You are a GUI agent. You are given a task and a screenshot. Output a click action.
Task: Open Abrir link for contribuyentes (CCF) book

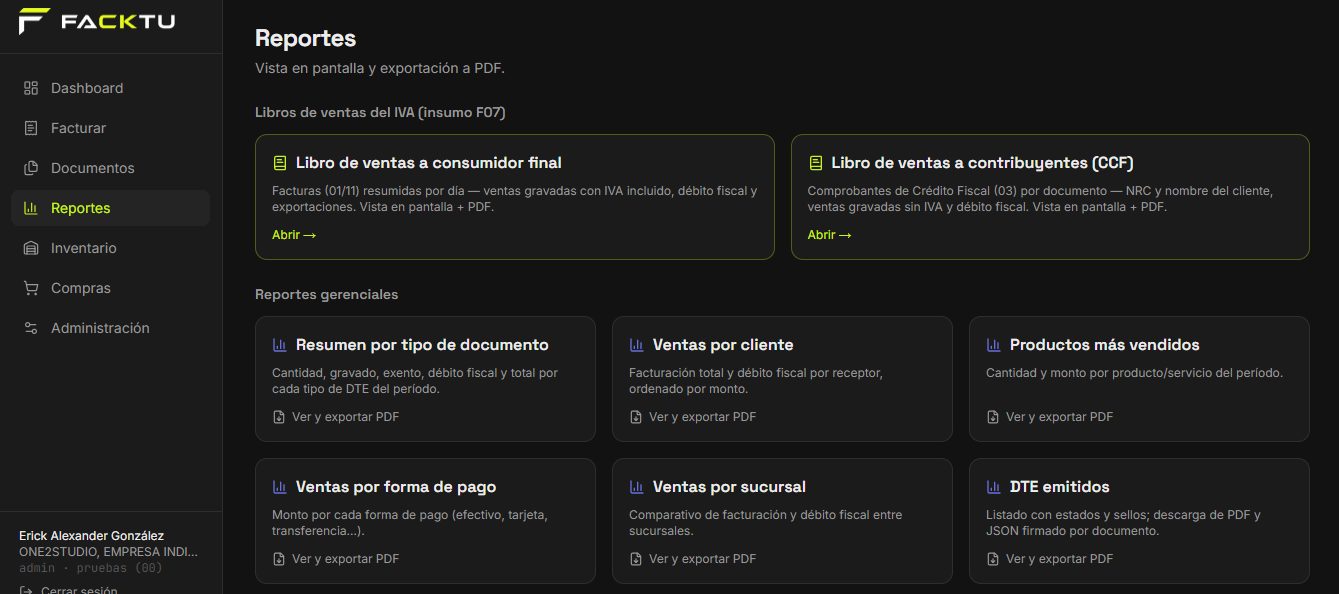(x=830, y=235)
